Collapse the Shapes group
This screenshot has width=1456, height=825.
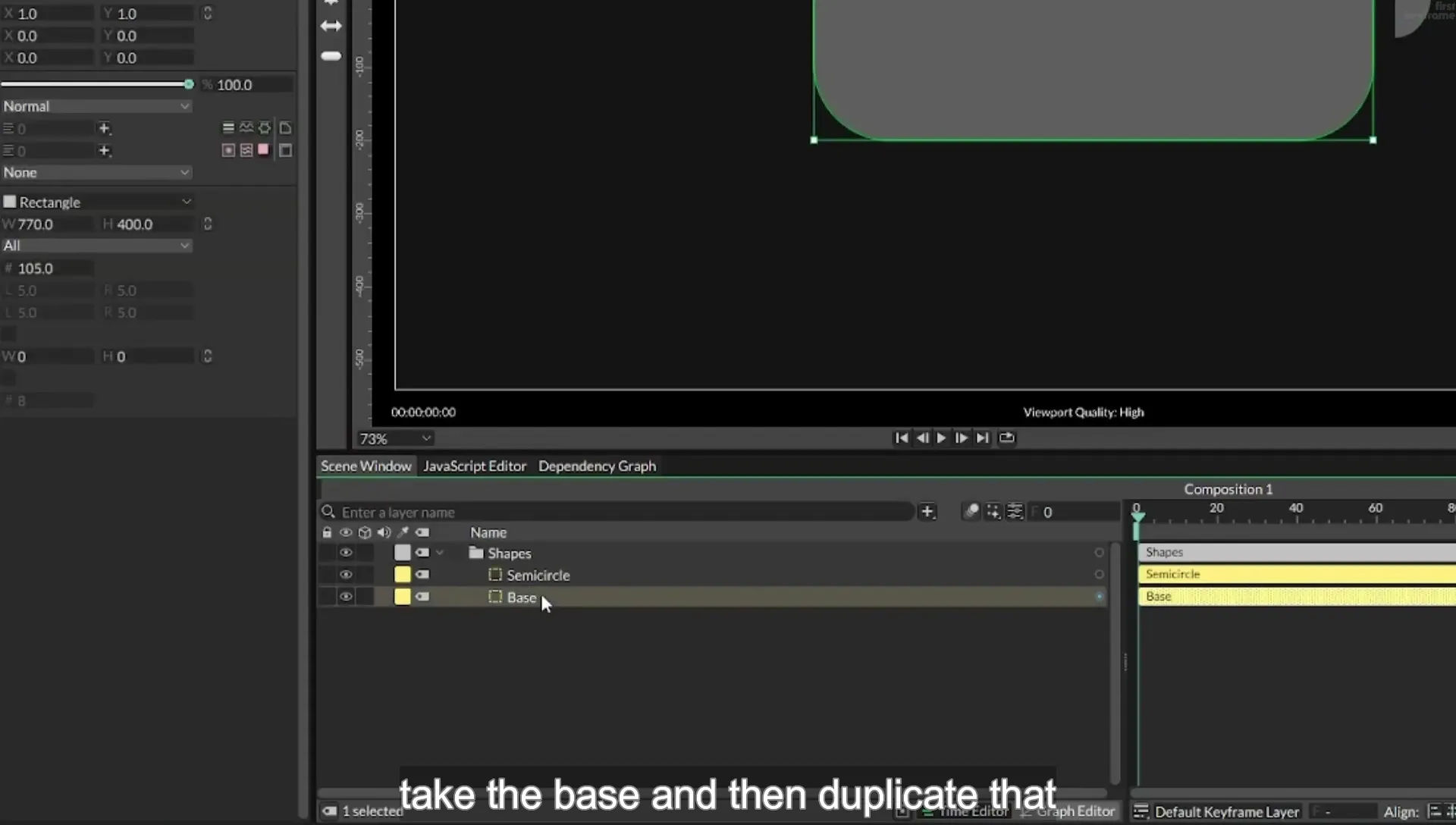tap(440, 553)
